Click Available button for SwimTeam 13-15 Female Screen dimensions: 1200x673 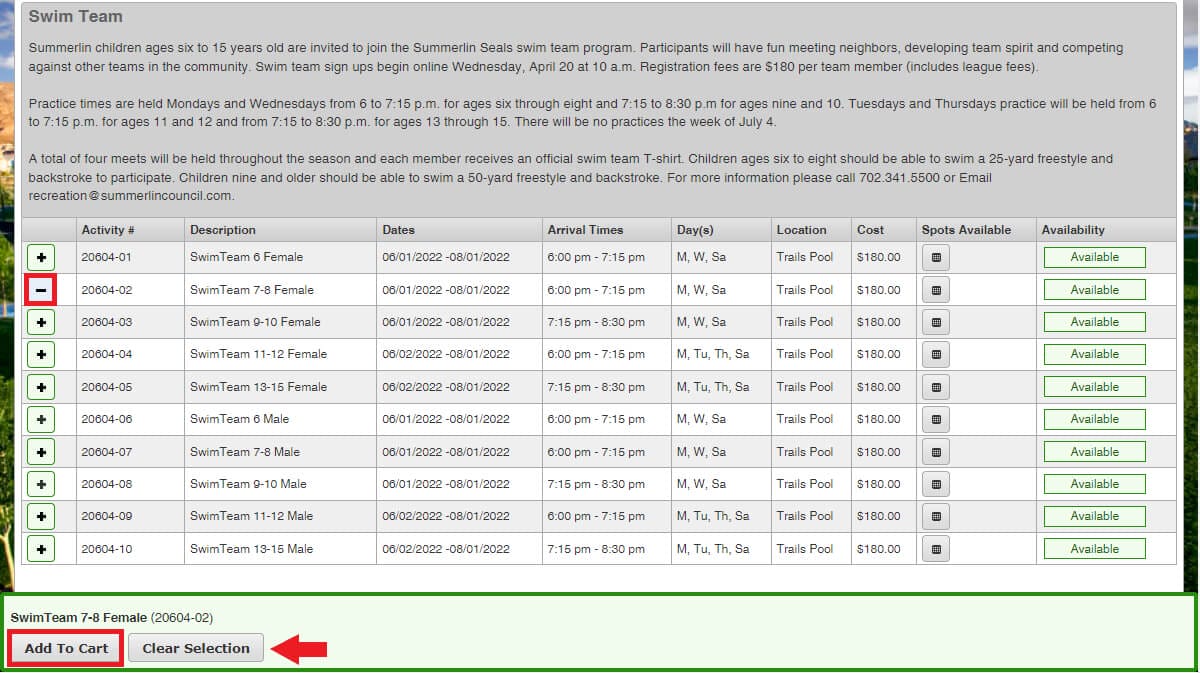click(x=1094, y=387)
